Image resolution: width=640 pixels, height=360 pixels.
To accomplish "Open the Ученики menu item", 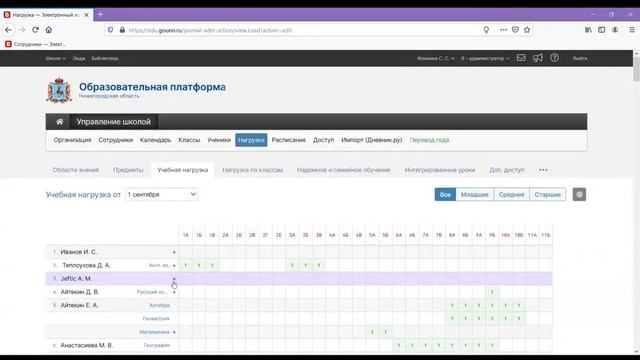I will click(x=219, y=140).
